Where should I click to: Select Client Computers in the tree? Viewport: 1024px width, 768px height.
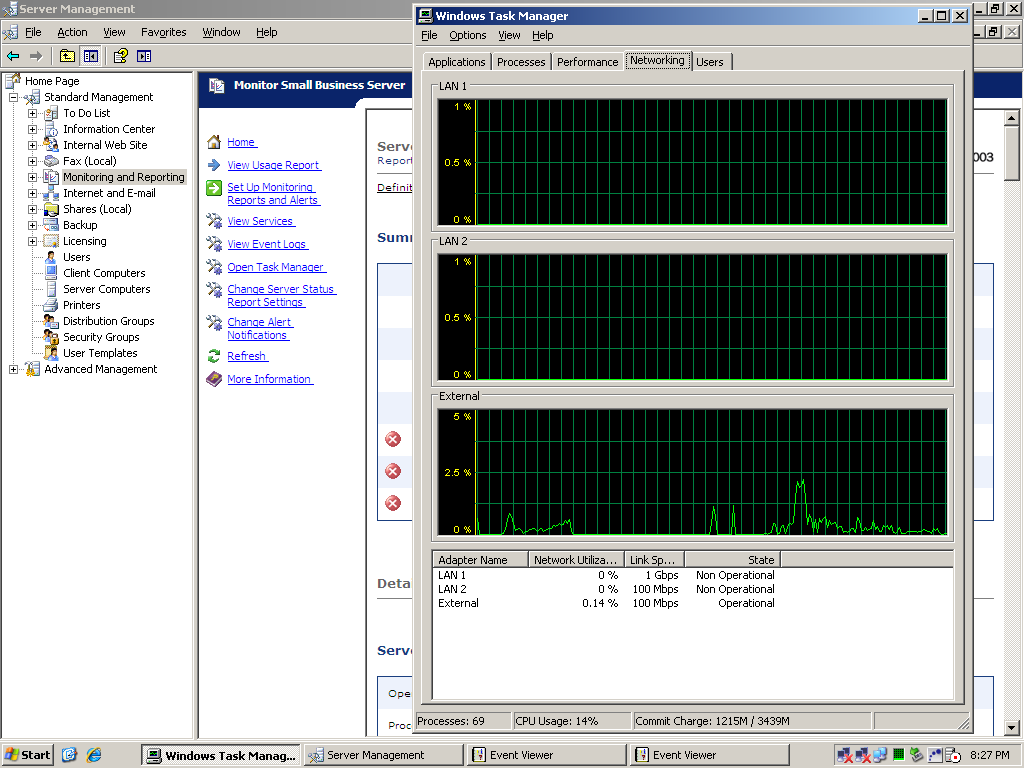104,273
